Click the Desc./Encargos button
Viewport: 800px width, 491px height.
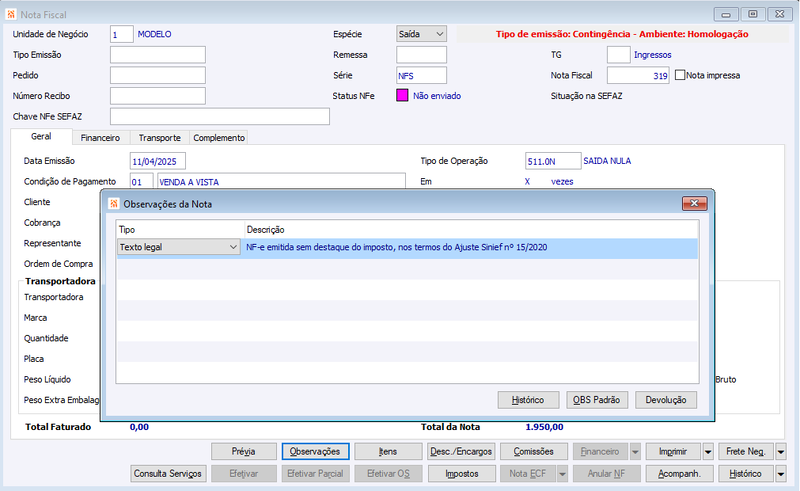pyautogui.click(x=461, y=452)
